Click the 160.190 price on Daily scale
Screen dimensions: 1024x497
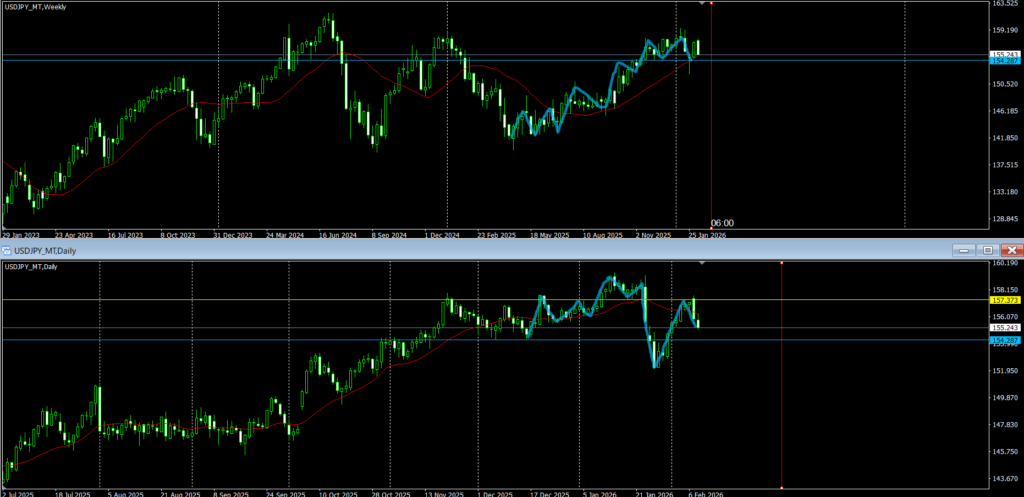pos(1005,264)
